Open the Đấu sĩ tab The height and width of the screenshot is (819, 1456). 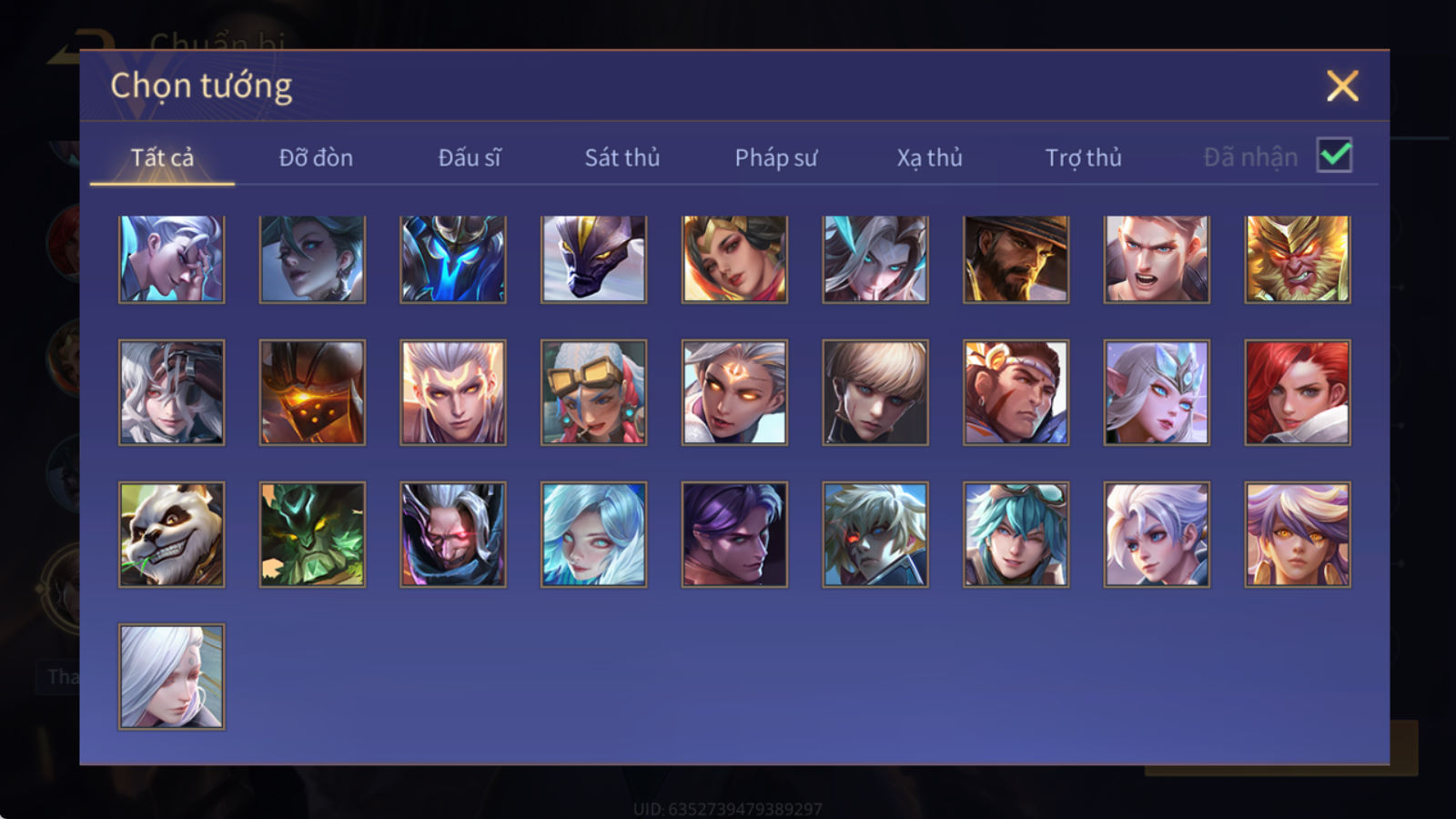(x=470, y=157)
